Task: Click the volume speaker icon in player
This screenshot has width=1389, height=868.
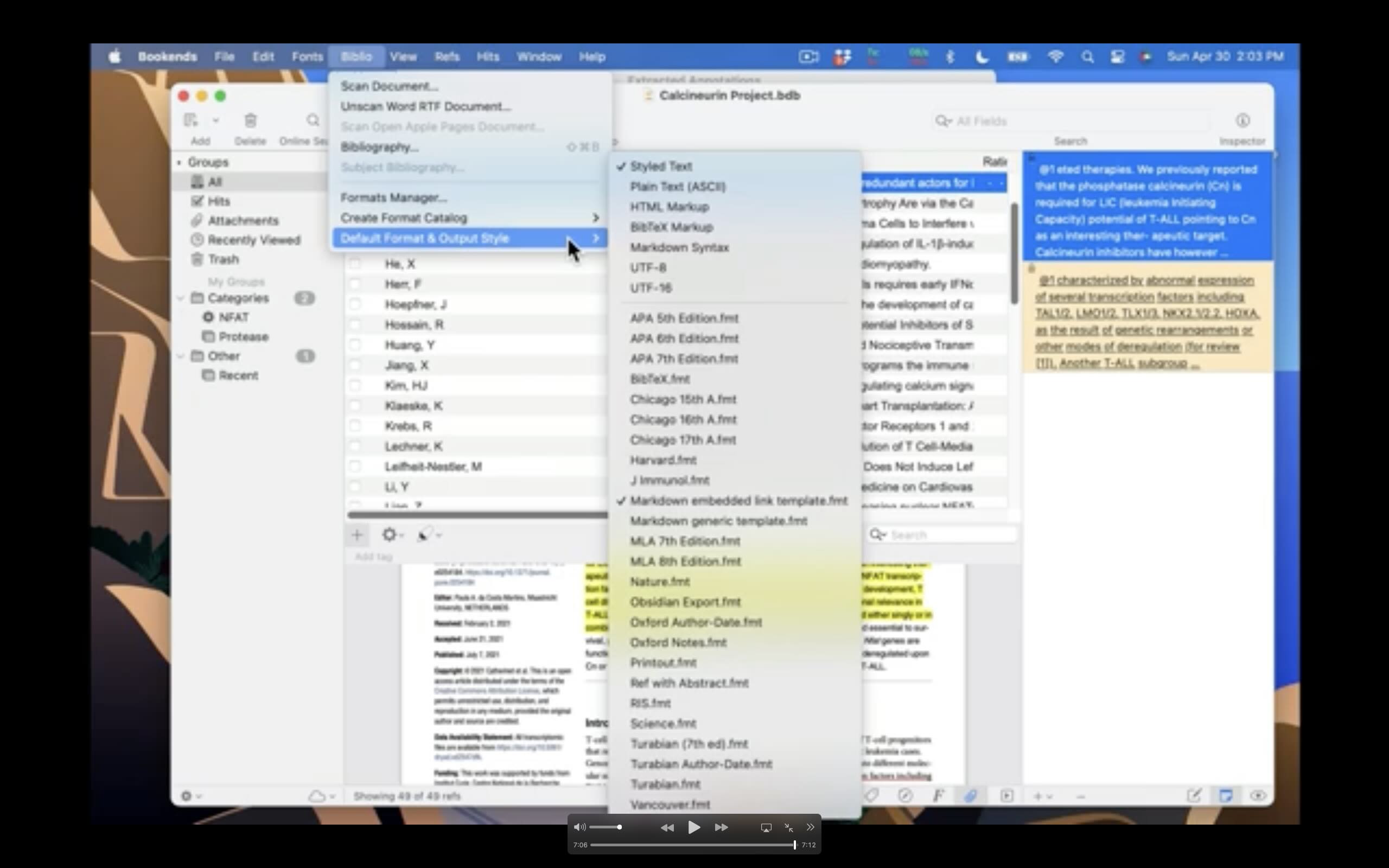Action: pos(579,827)
